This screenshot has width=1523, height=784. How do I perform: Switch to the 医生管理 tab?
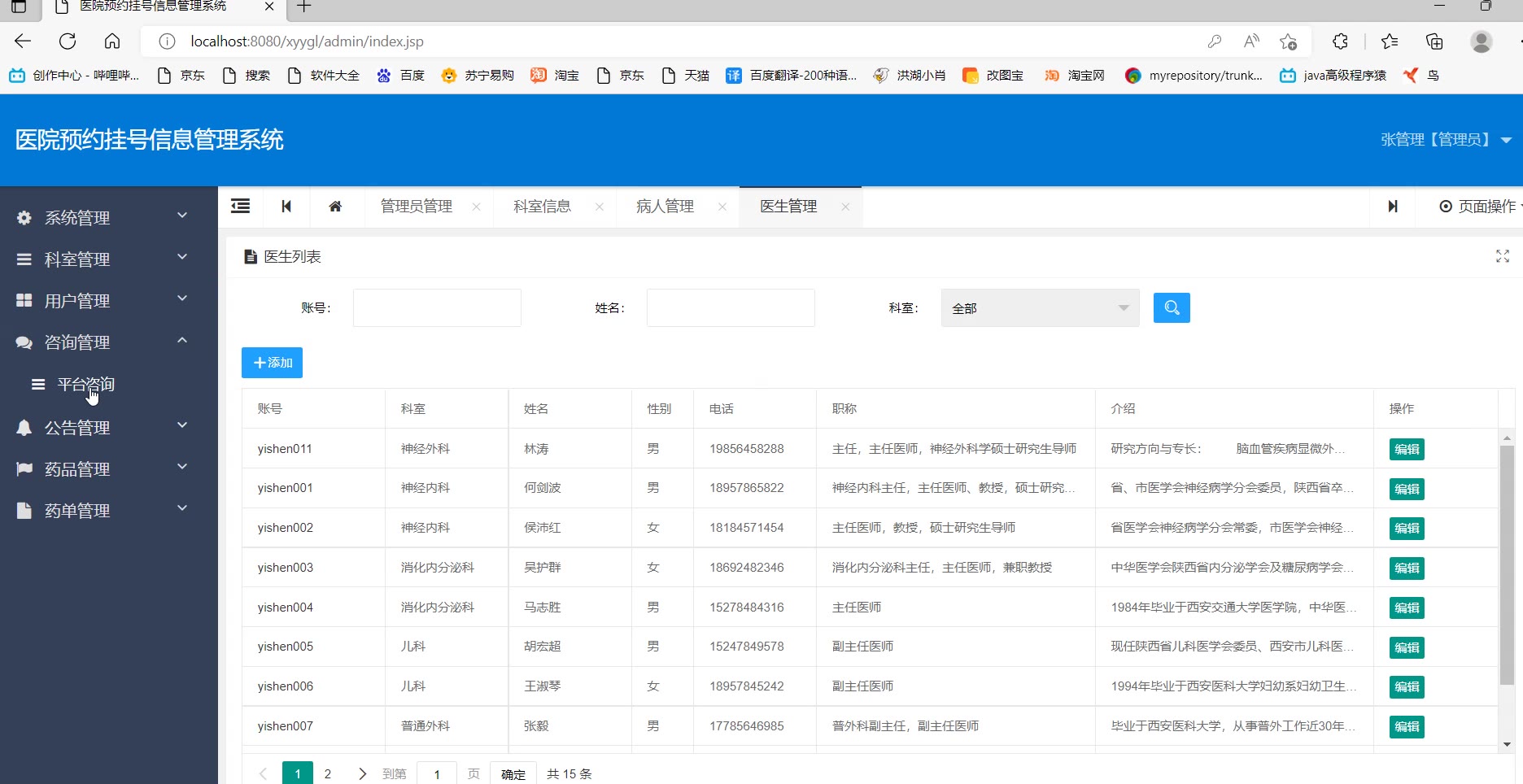coord(788,207)
